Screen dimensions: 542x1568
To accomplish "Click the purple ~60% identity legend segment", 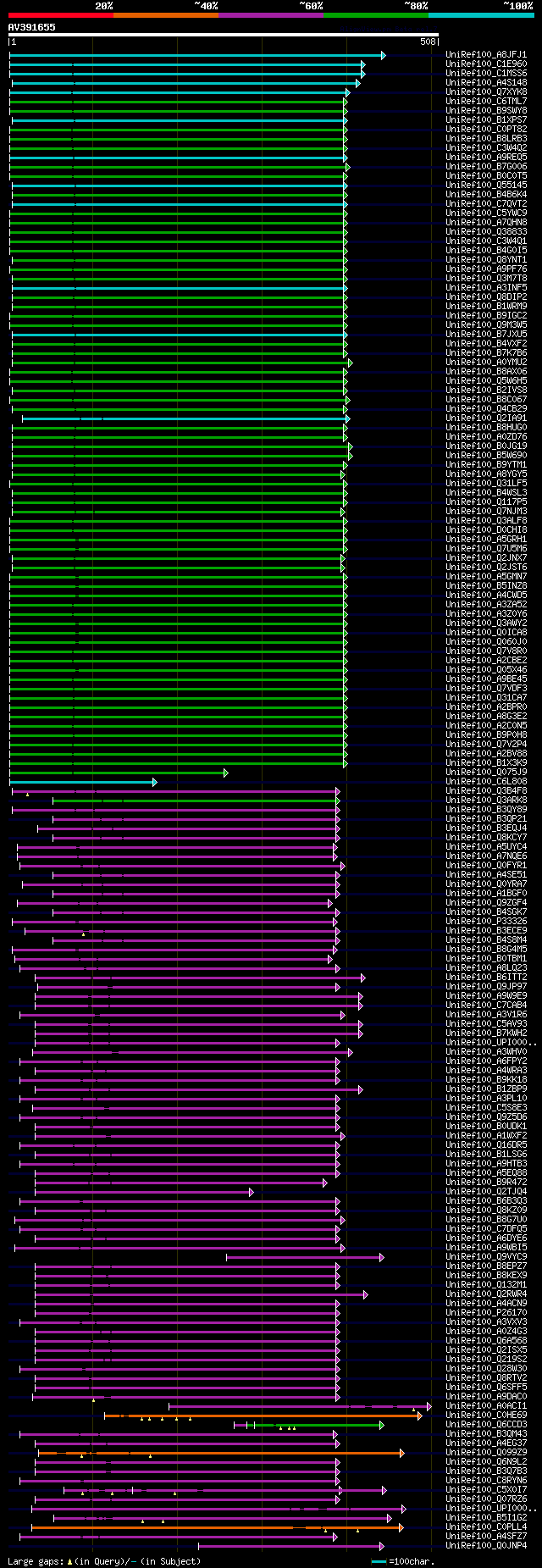I will pyautogui.click(x=270, y=15).
